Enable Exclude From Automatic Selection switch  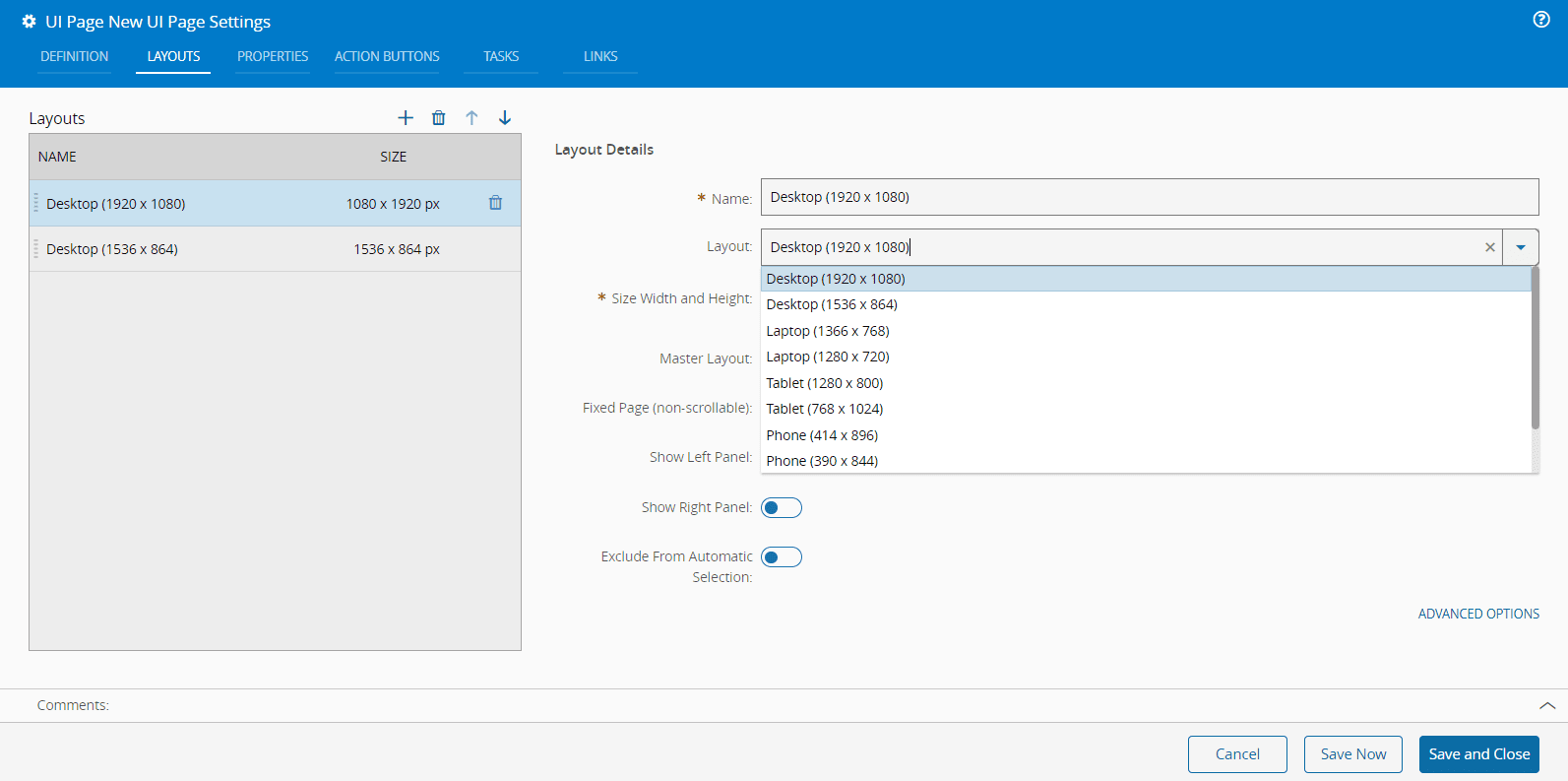click(x=782, y=557)
